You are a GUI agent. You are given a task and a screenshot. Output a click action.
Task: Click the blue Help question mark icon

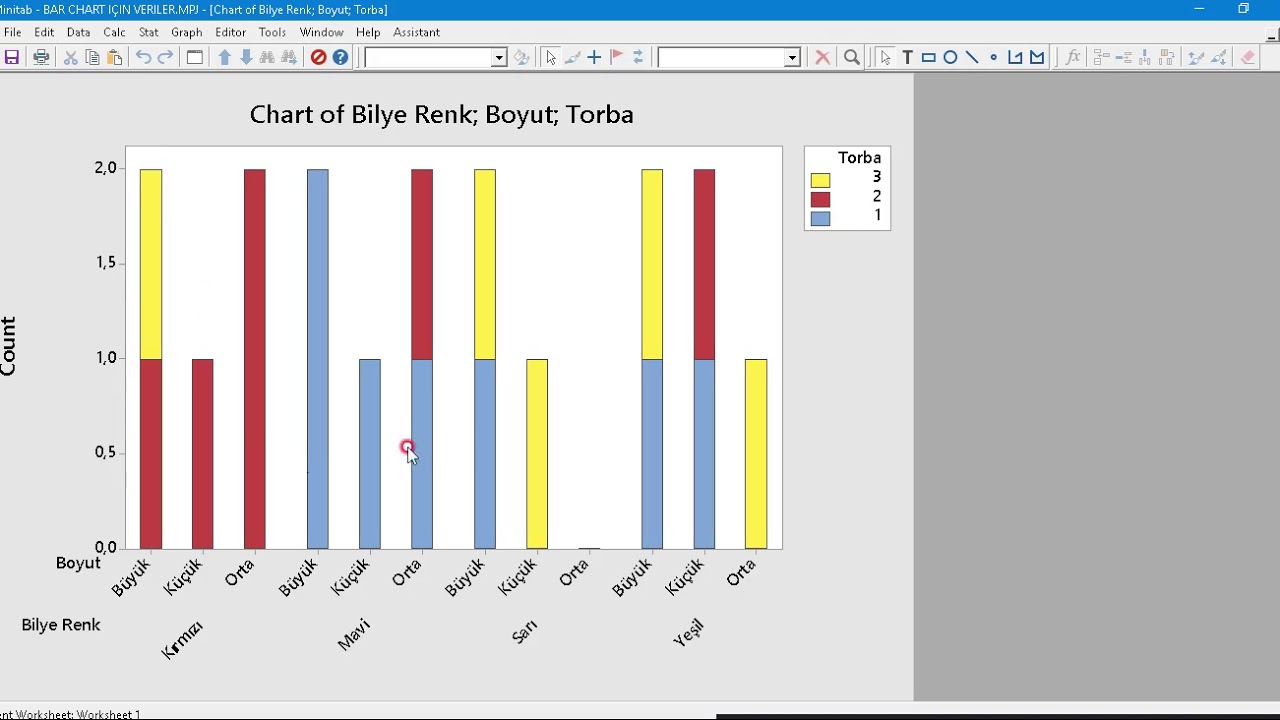tap(340, 57)
